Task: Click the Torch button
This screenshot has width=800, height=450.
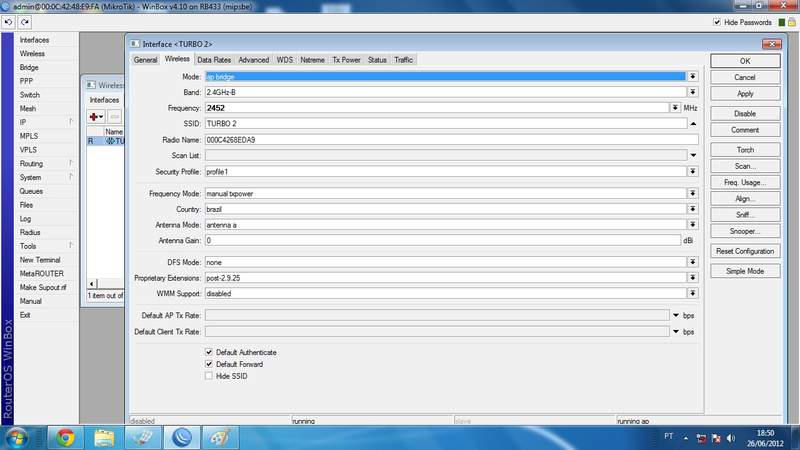Action: [x=745, y=149]
